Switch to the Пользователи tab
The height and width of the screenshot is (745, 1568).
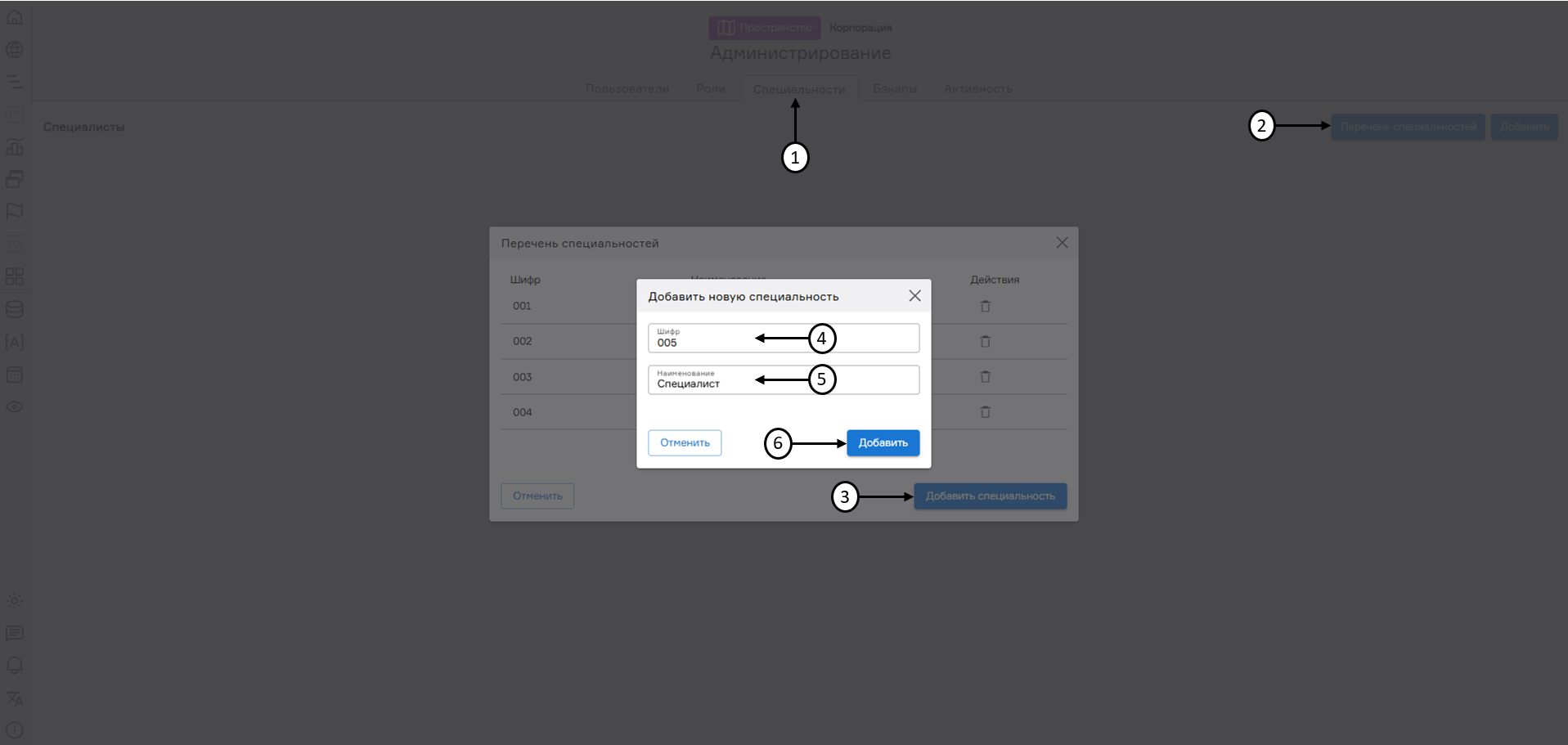click(x=628, y=88)
